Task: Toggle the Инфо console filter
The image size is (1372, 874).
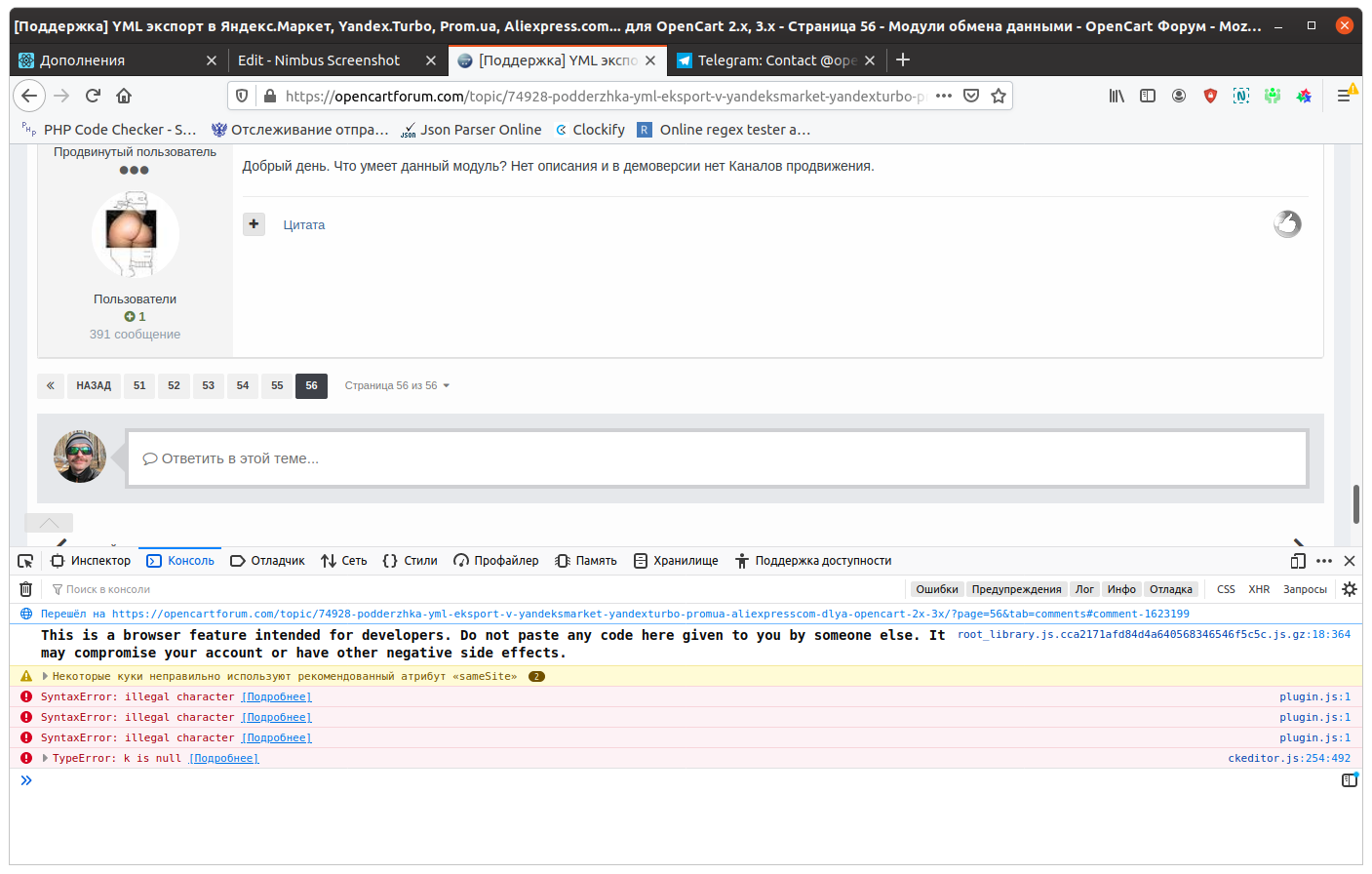Action: click(x=1121, y=589)
